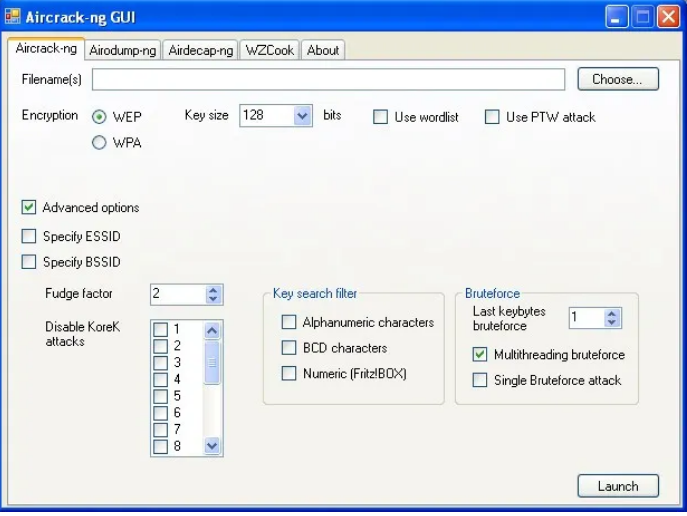Tick the Specify ESSID checkbox
Viewport: 687px width, 516px height.
[x=29, y=236]
